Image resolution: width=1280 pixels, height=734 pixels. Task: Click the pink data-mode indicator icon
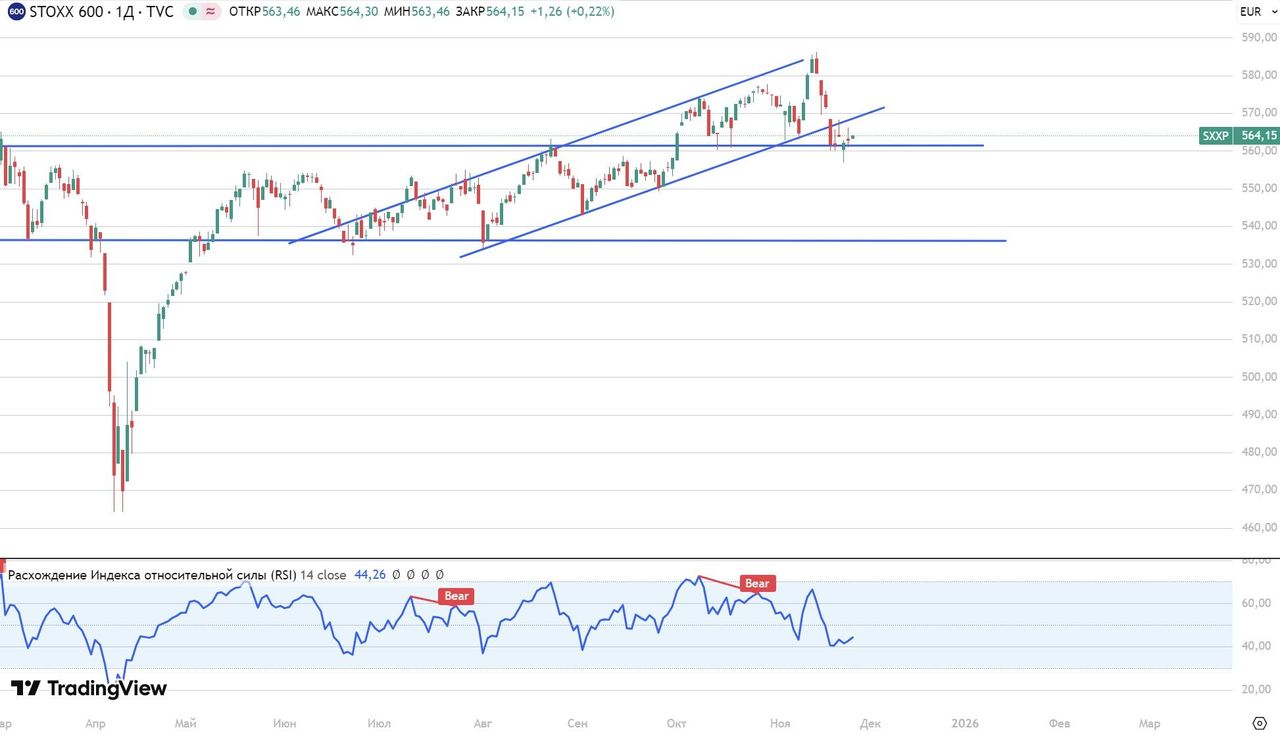point(211,12)
